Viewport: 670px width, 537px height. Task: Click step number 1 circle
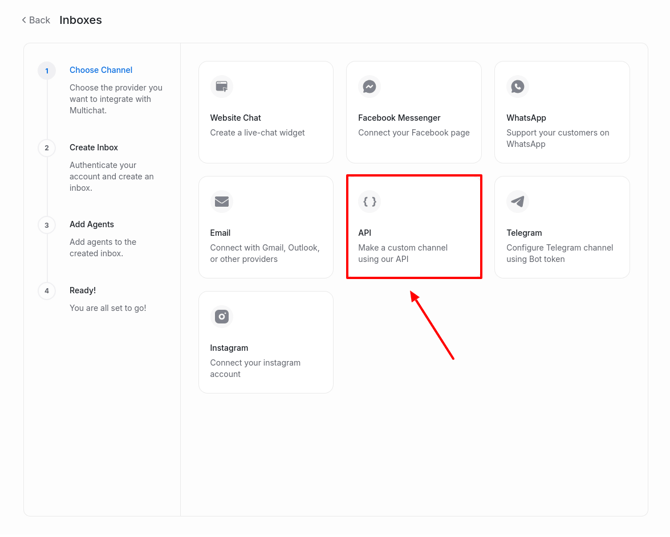pyautogui.click(x=47, y=71)
